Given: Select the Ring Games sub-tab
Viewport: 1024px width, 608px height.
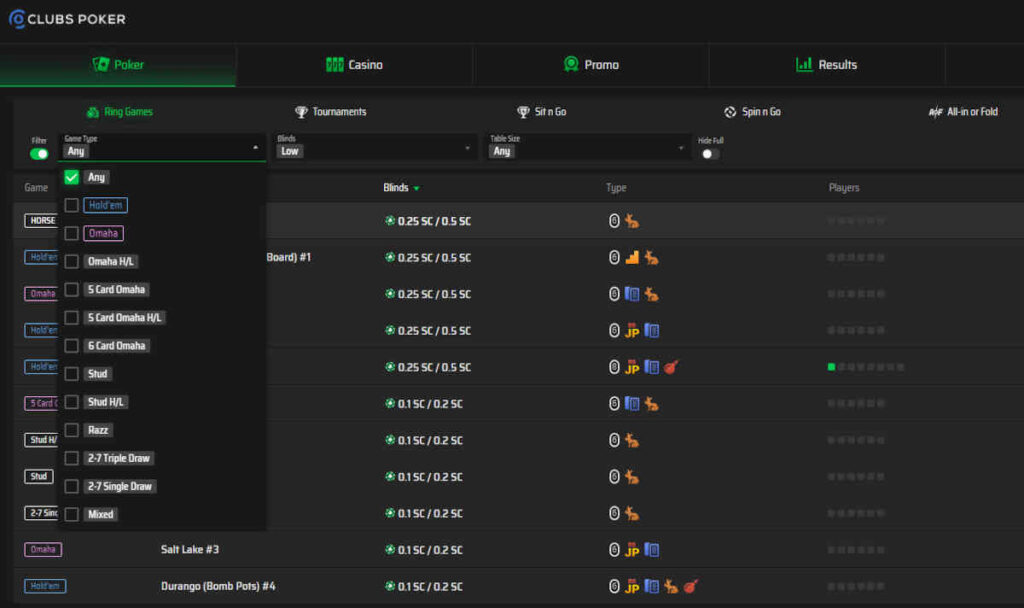Looking at the screenshot, I should pos(120,112).
